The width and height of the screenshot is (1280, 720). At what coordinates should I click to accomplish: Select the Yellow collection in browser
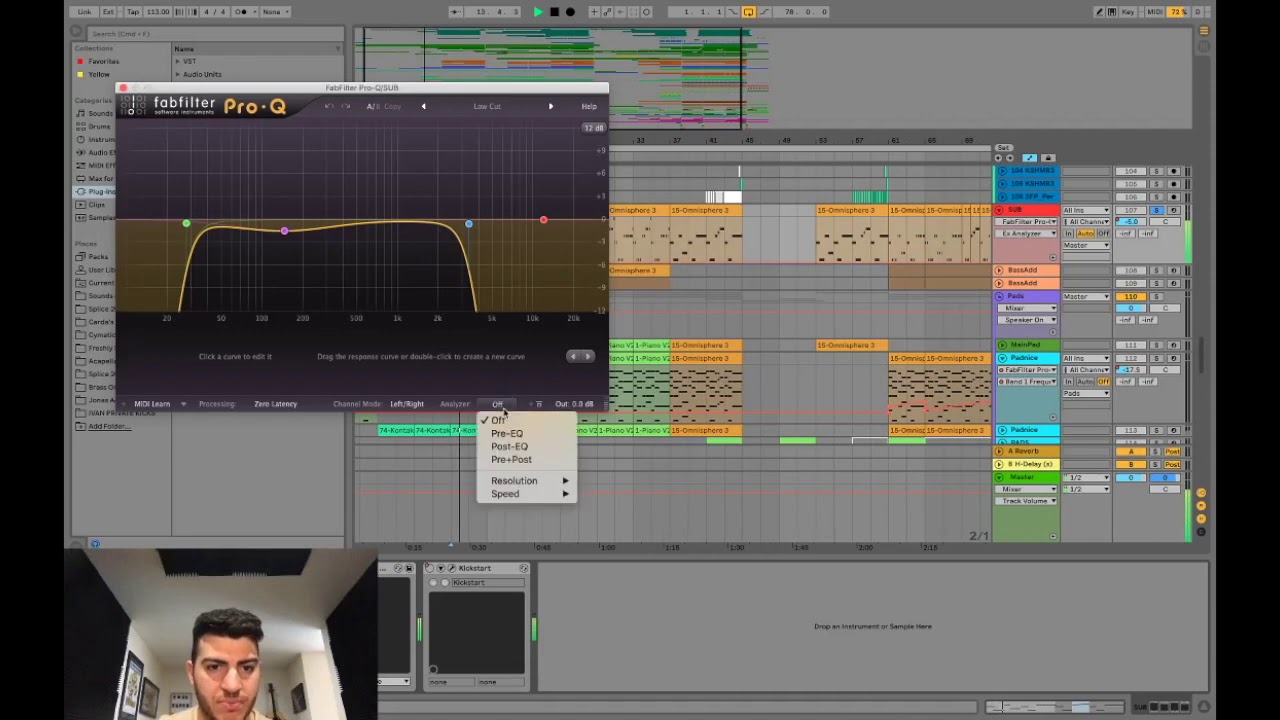[x=99, y=74]
